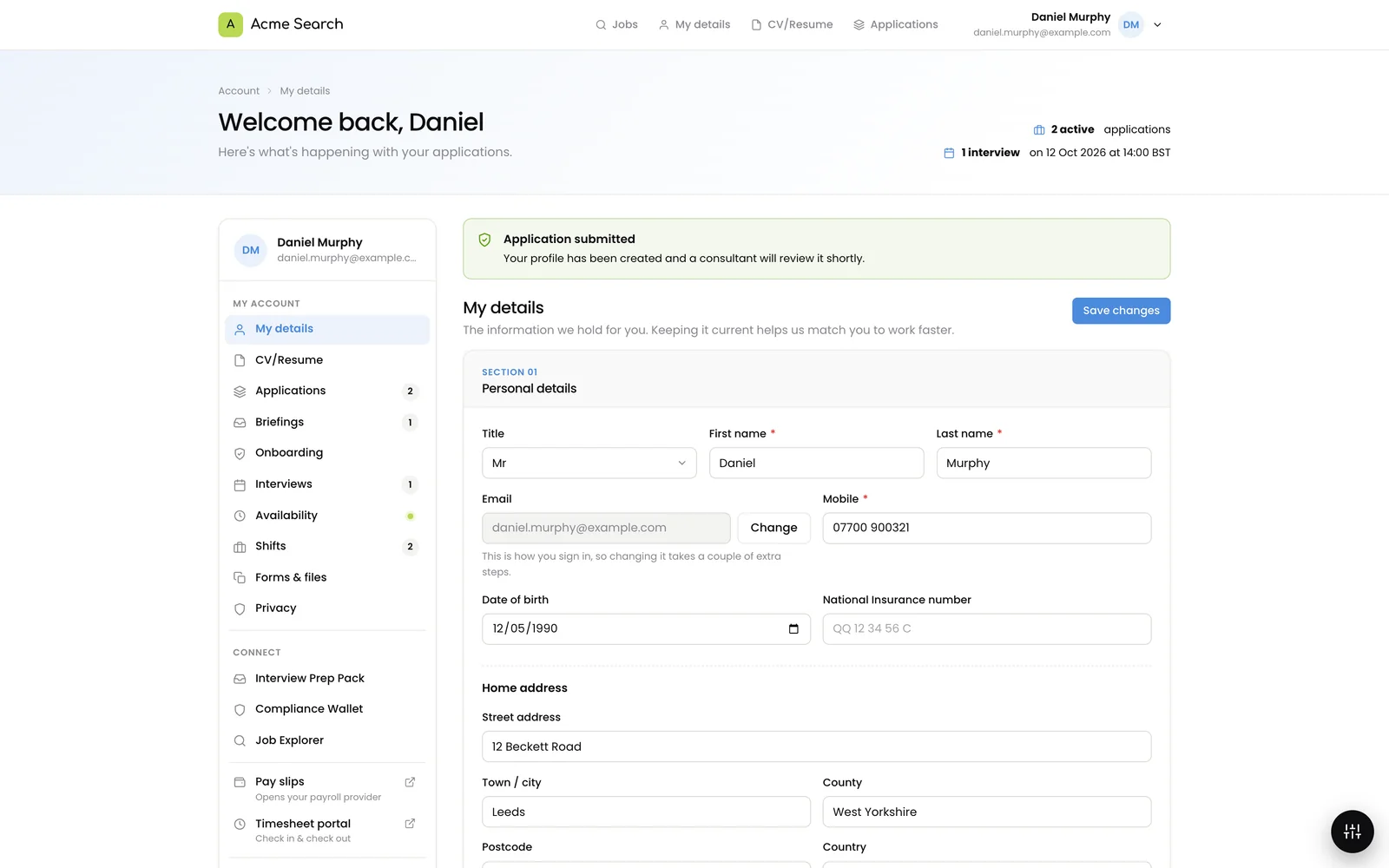Click the Availability green status dot
Viewport: 1389px width, 868px height.
(411, 516)
